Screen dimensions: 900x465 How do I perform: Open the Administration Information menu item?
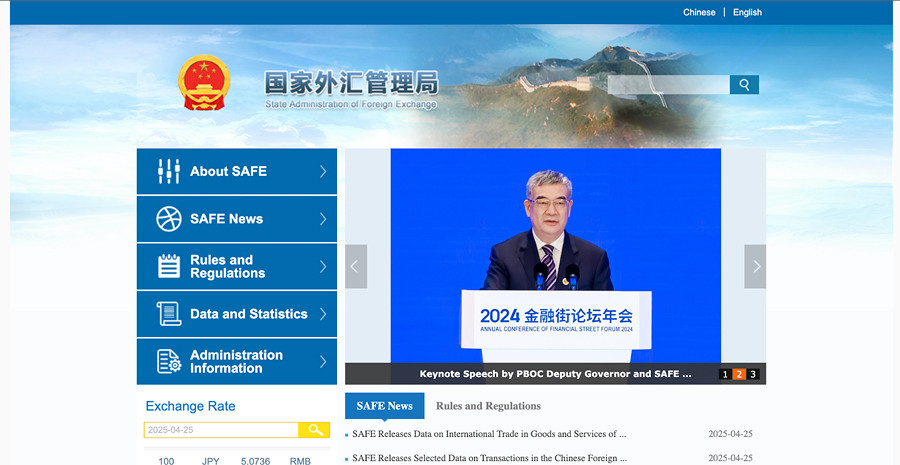coord(236,362)
